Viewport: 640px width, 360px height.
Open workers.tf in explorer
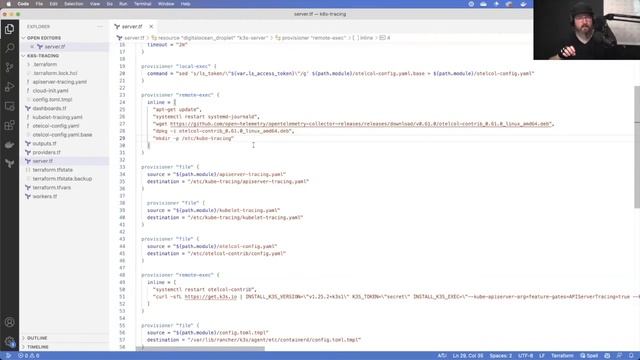pos(45,196)
